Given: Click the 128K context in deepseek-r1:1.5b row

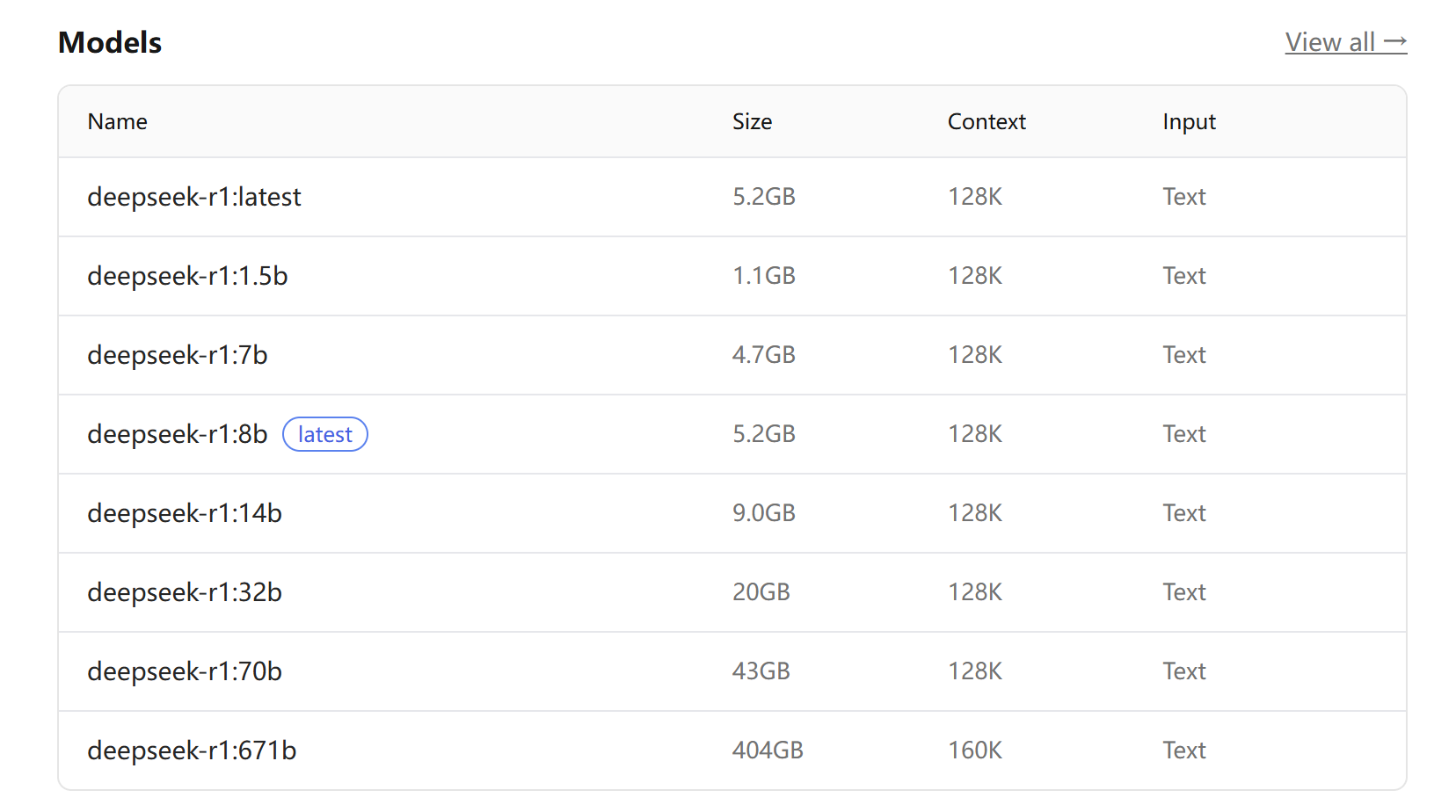Looking at the screenshot, I should [975, 276].
